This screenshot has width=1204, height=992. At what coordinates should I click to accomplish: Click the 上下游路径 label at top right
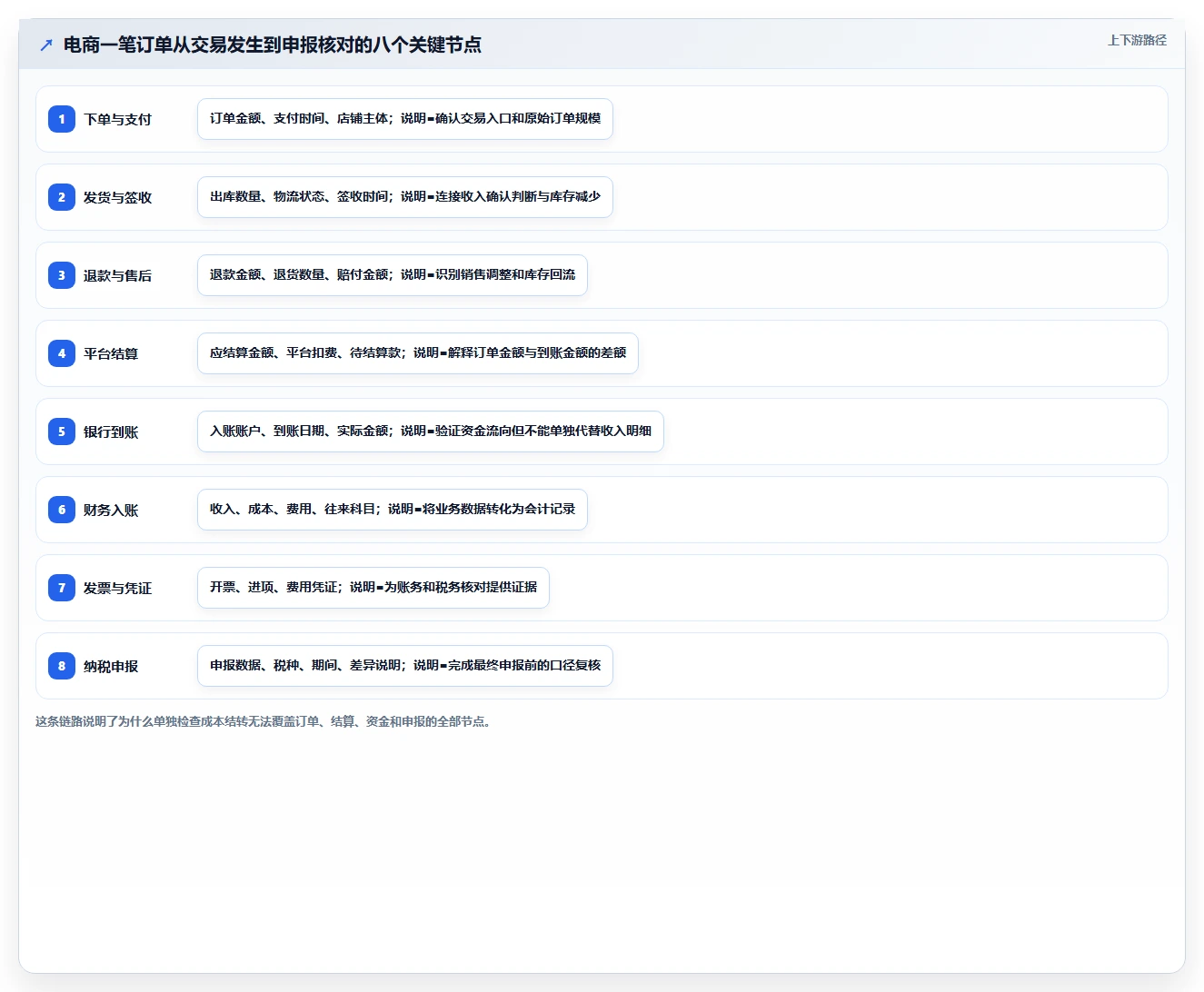click(x=1137, y=40)
